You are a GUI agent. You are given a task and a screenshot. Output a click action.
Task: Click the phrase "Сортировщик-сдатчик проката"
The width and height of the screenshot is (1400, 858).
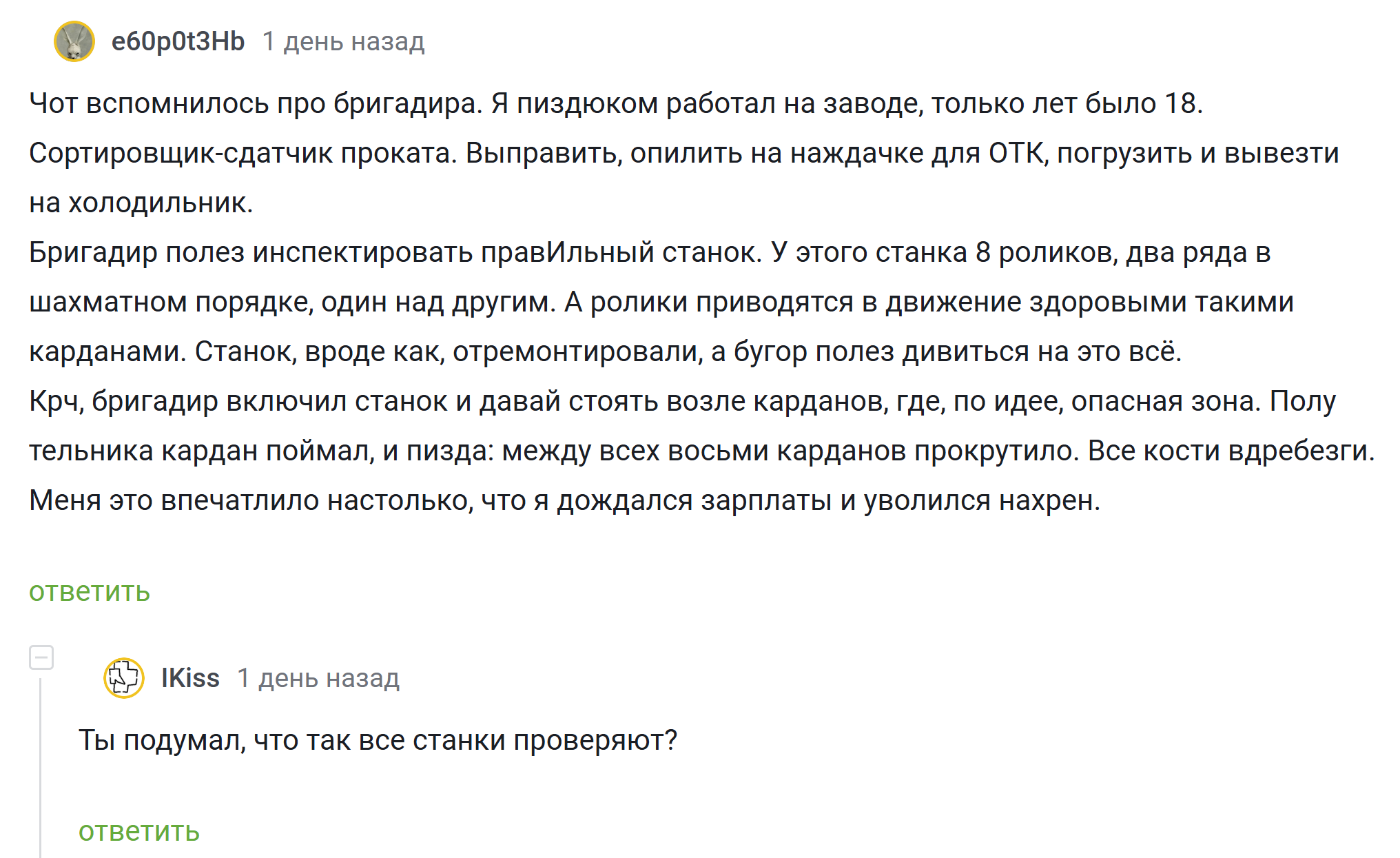[x=243, y=153]
